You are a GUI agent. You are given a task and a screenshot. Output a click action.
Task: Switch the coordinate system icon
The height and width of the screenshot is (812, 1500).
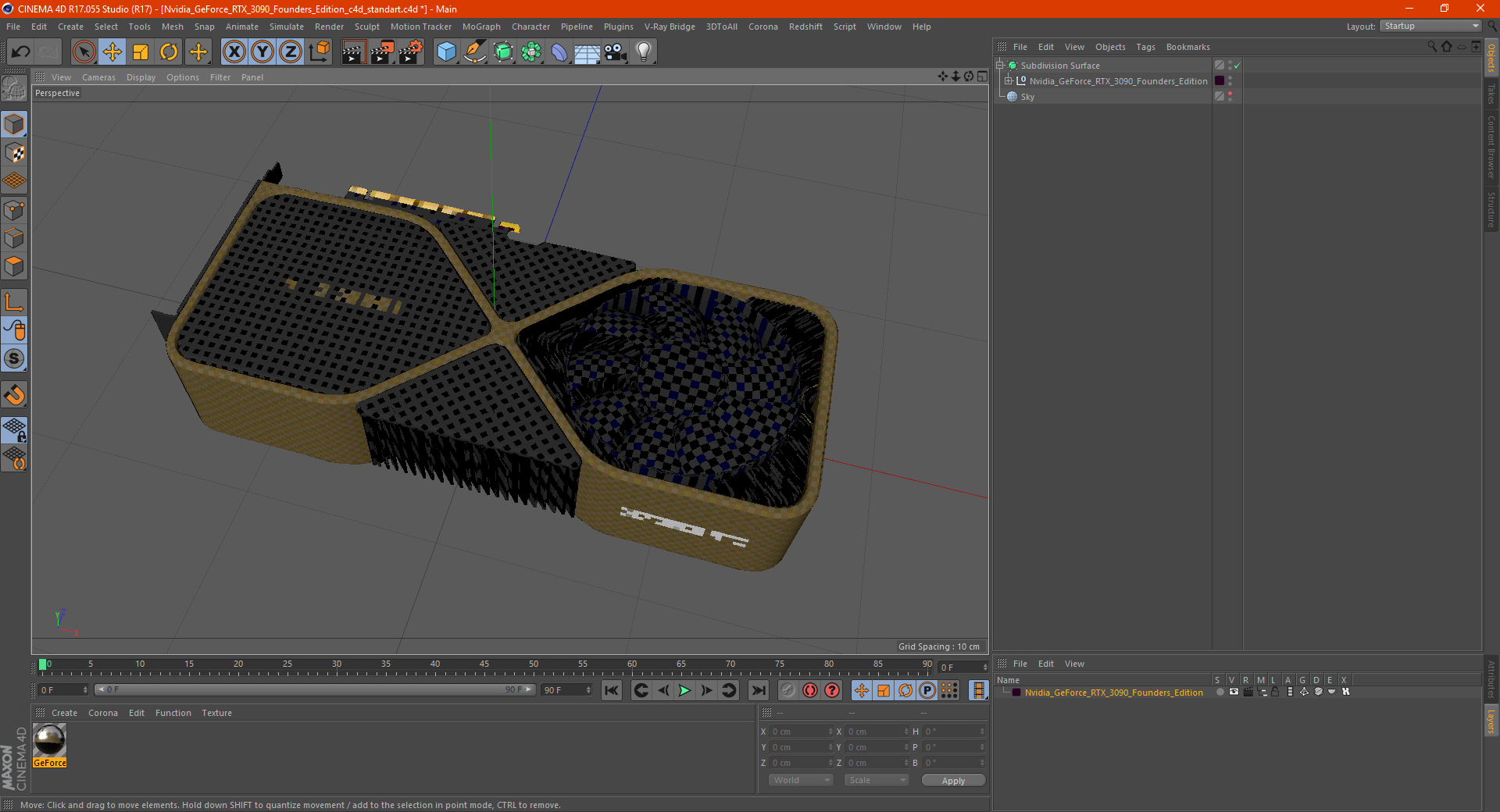coord(319,52)
